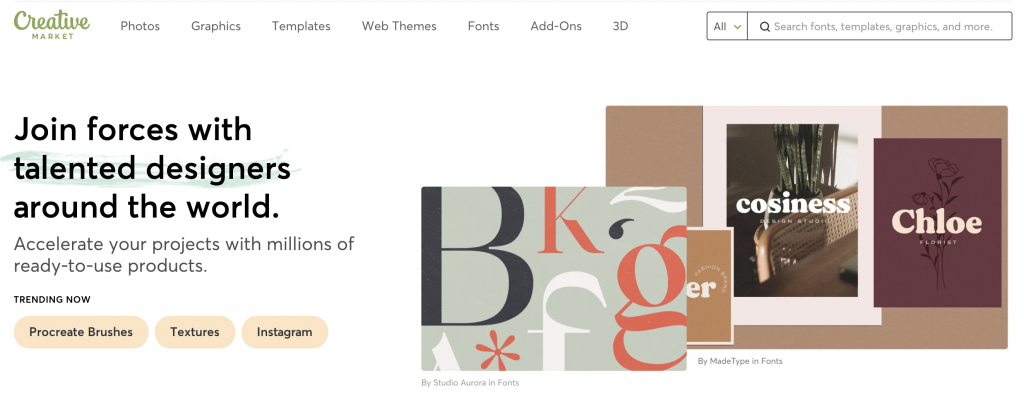The width and height of the screenshot is (1024, 398).
Task: Click the Join forces with talented designers headline
Action: point(152,169)
